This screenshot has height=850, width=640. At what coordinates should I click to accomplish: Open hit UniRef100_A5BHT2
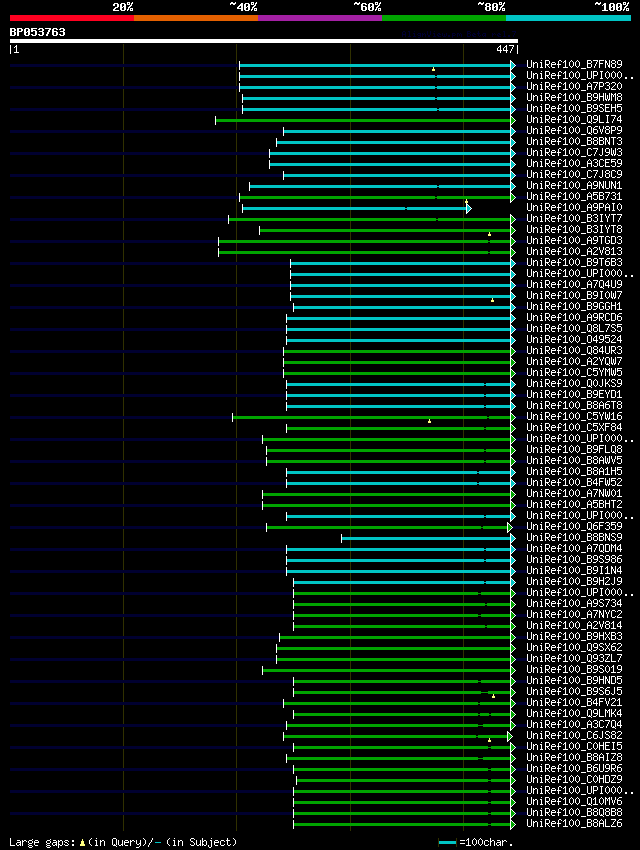[x=574, y=504]
